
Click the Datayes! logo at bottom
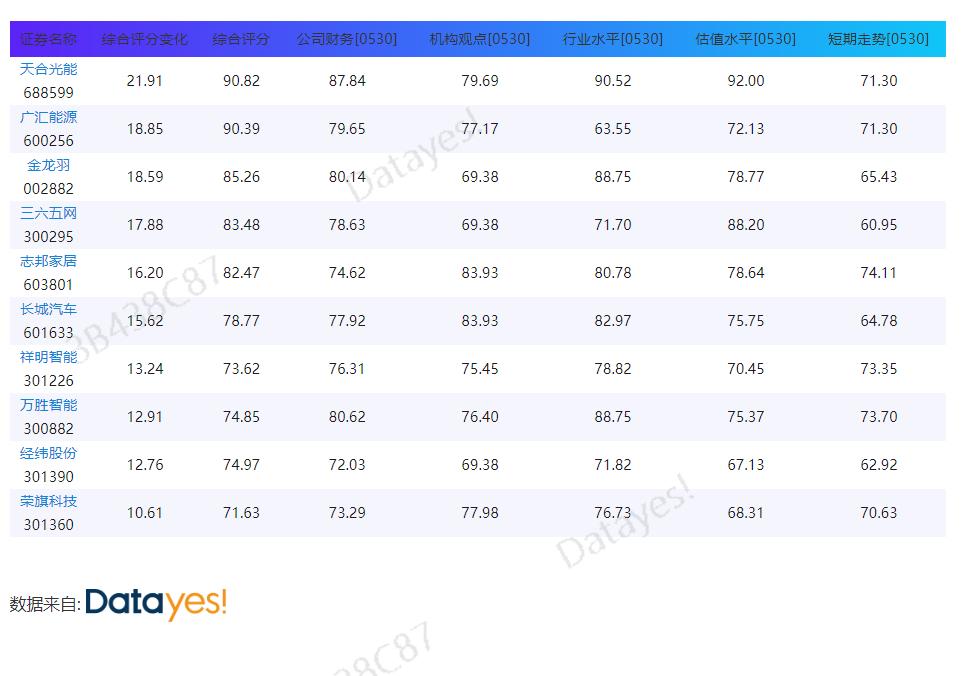click(156, 603)
